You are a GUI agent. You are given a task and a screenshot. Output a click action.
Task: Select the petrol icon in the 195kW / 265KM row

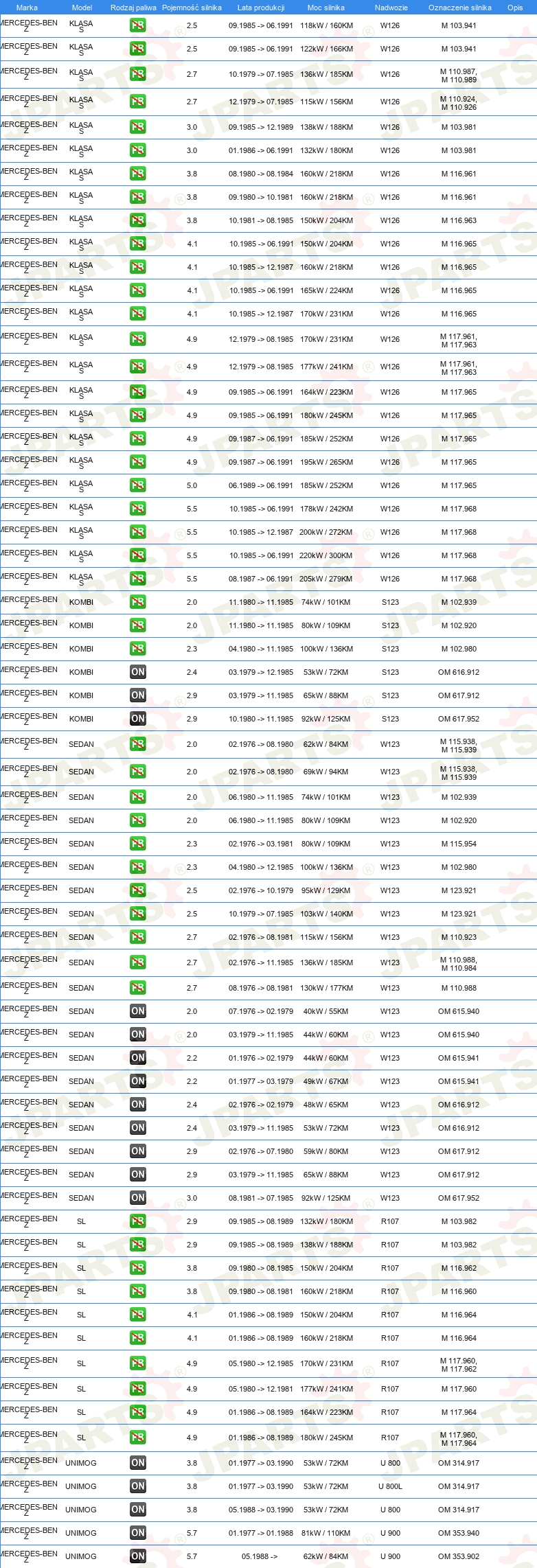click(x=138, y=462)
